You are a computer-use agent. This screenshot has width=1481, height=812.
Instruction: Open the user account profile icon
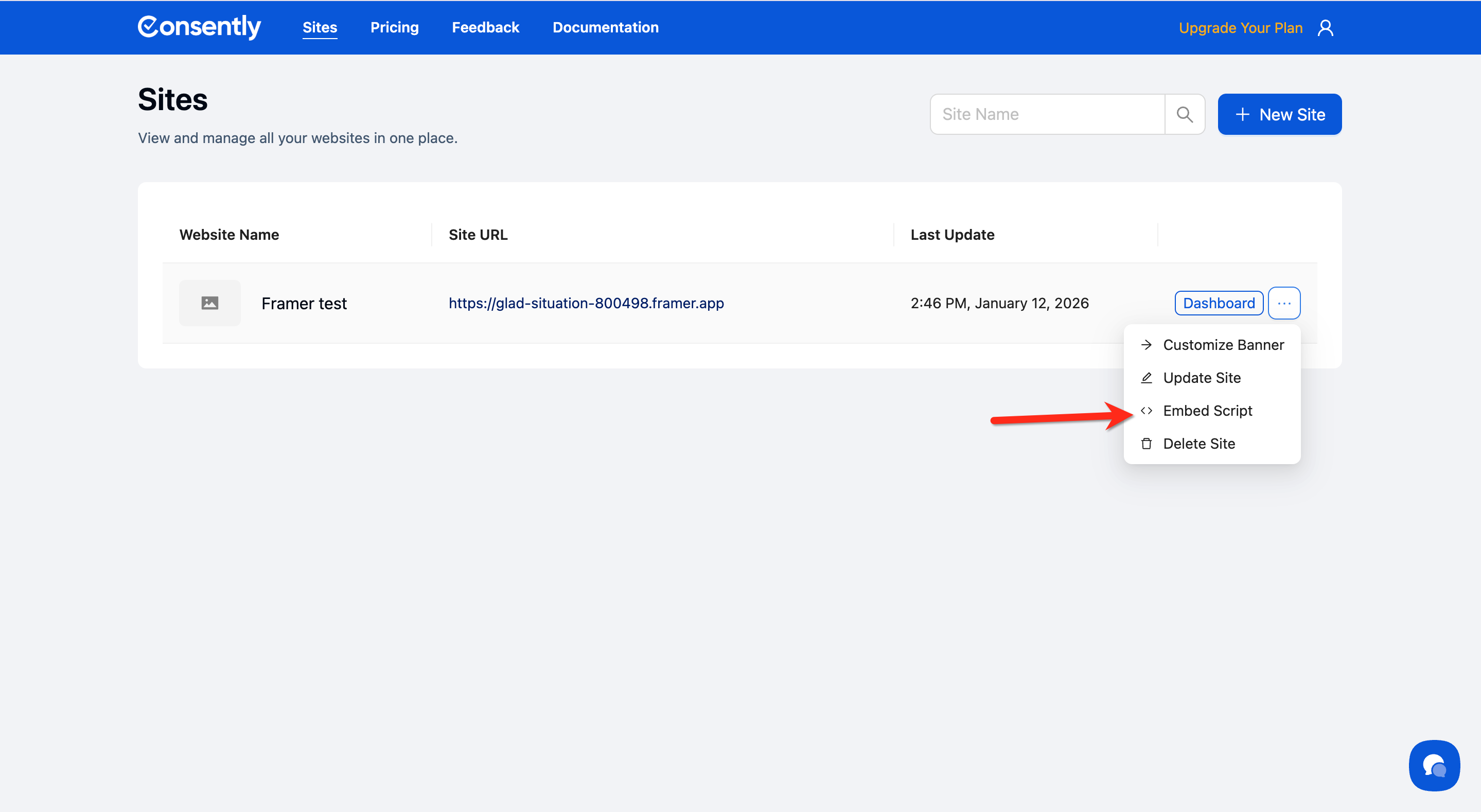tap(1325, 28)
